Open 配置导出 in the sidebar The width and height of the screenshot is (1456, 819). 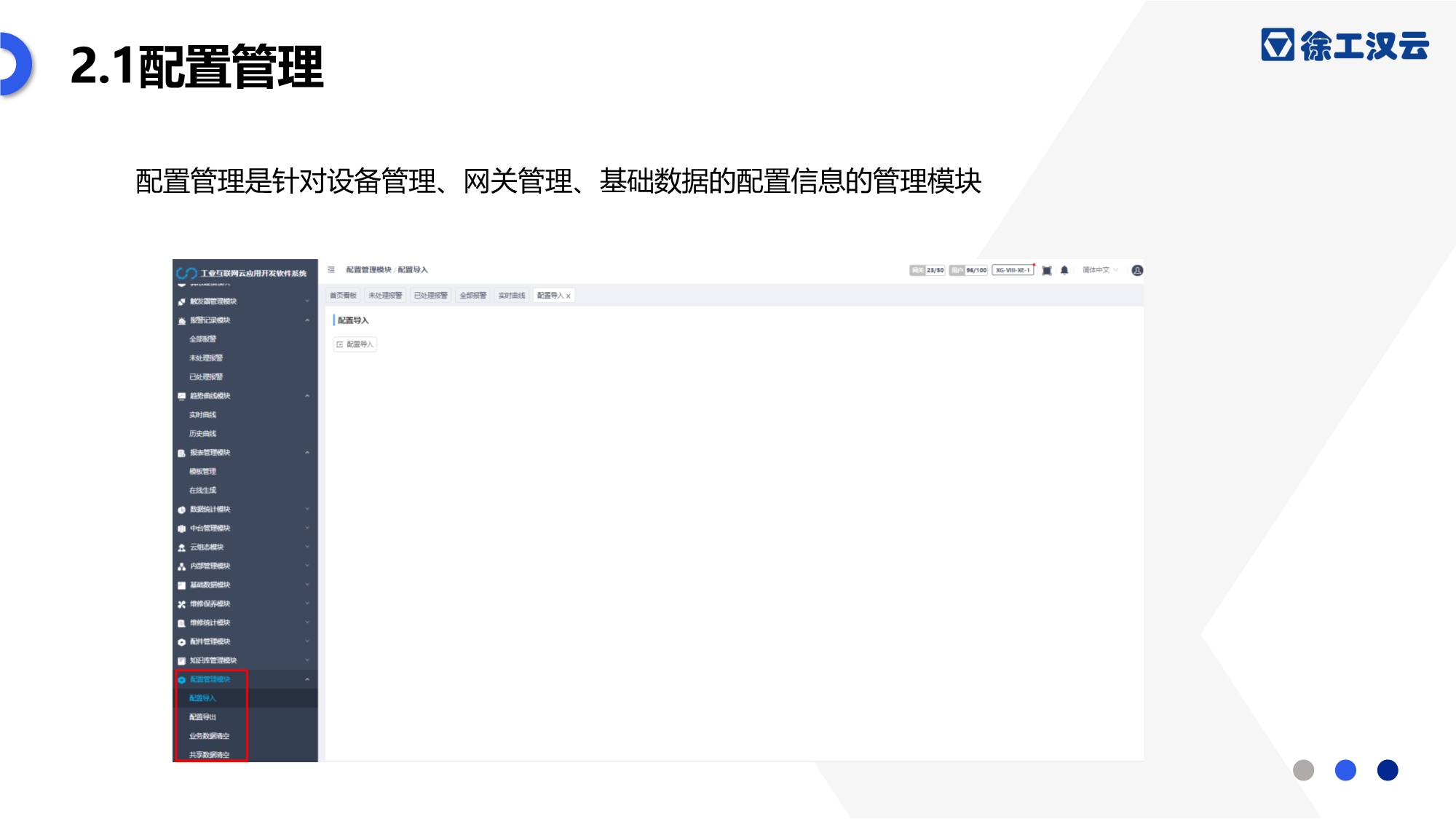tap(203, 718)
